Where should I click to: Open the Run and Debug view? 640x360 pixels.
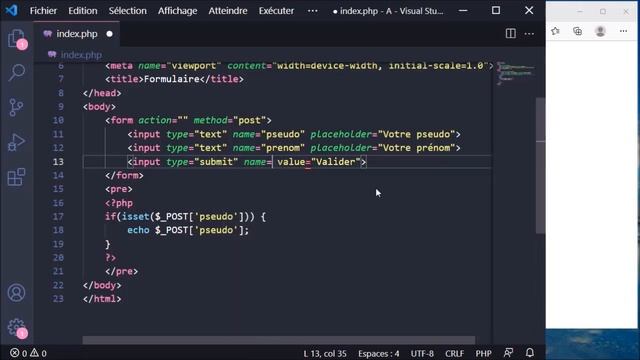16,142
